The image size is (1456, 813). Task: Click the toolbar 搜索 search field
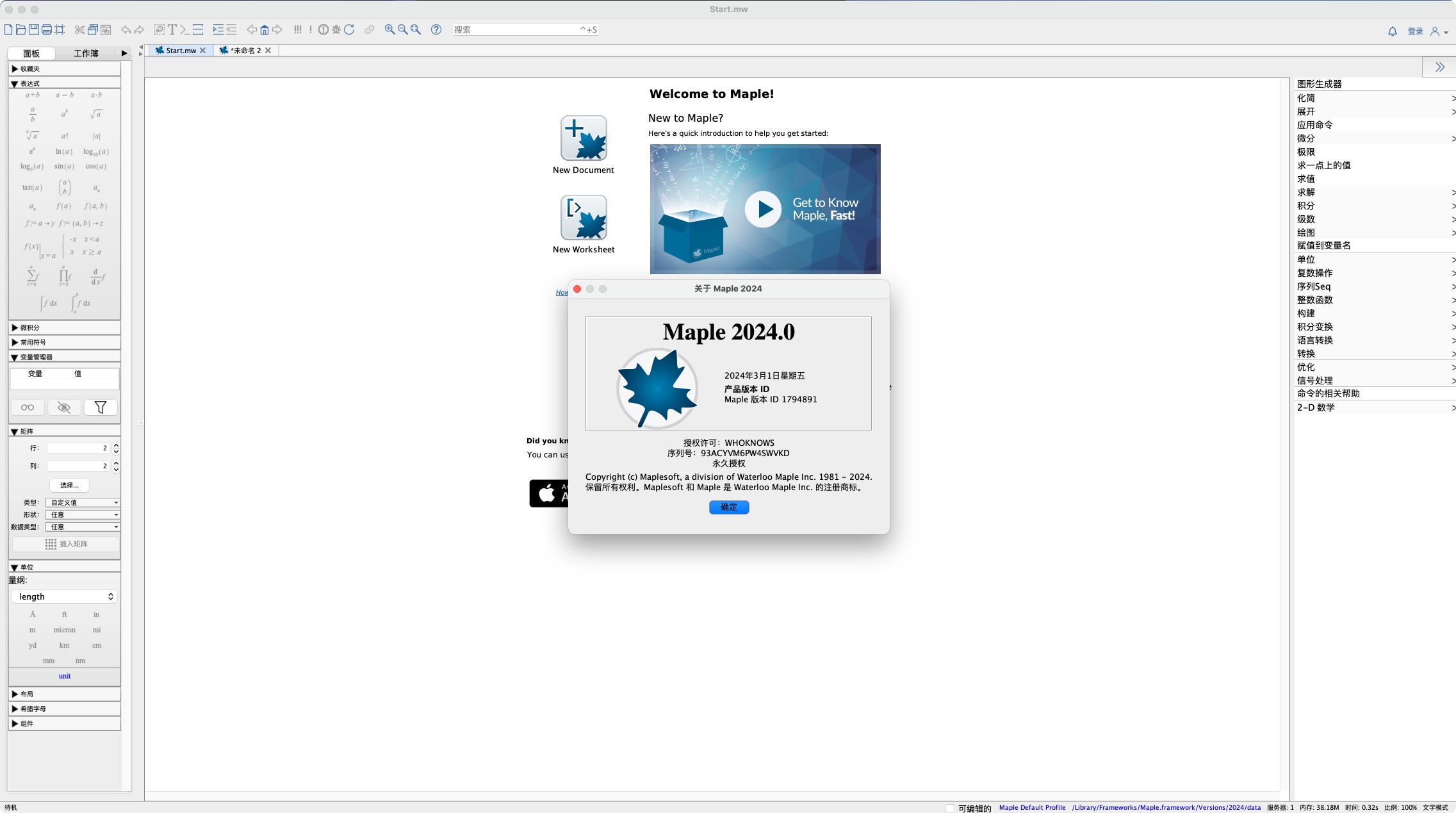[525, 29]
